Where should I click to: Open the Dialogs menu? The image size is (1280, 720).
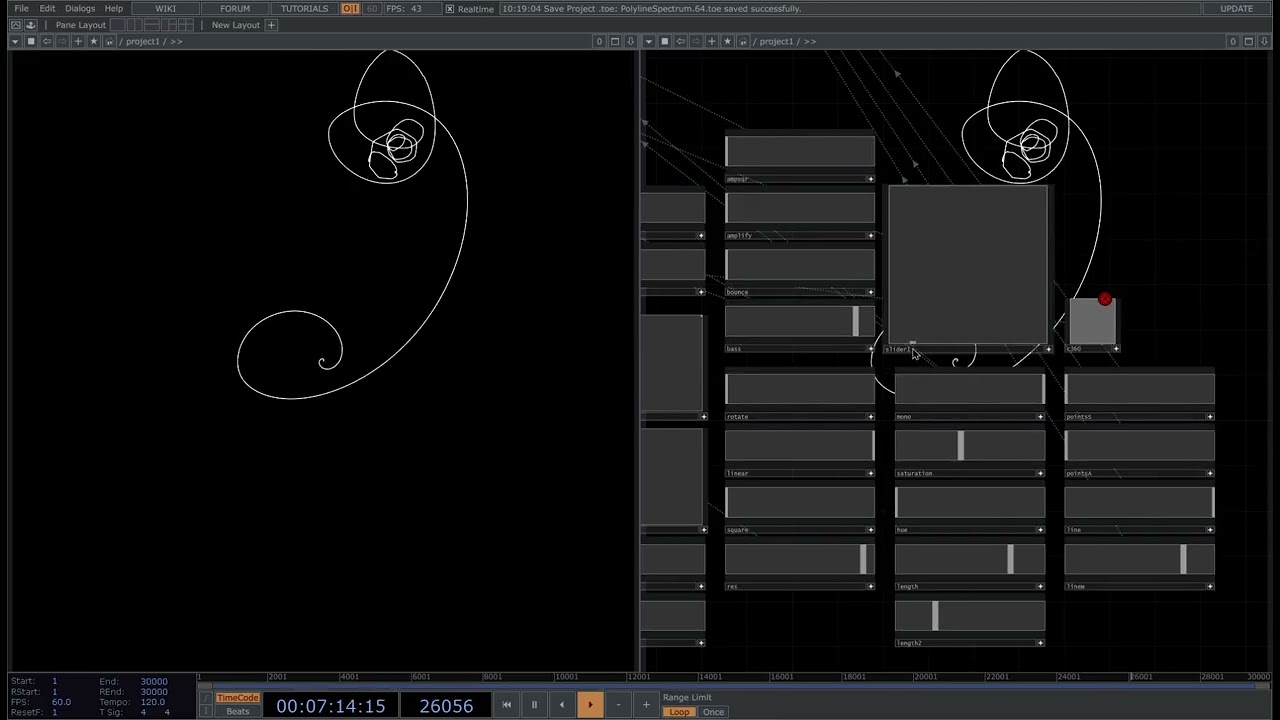pos(80,8)
